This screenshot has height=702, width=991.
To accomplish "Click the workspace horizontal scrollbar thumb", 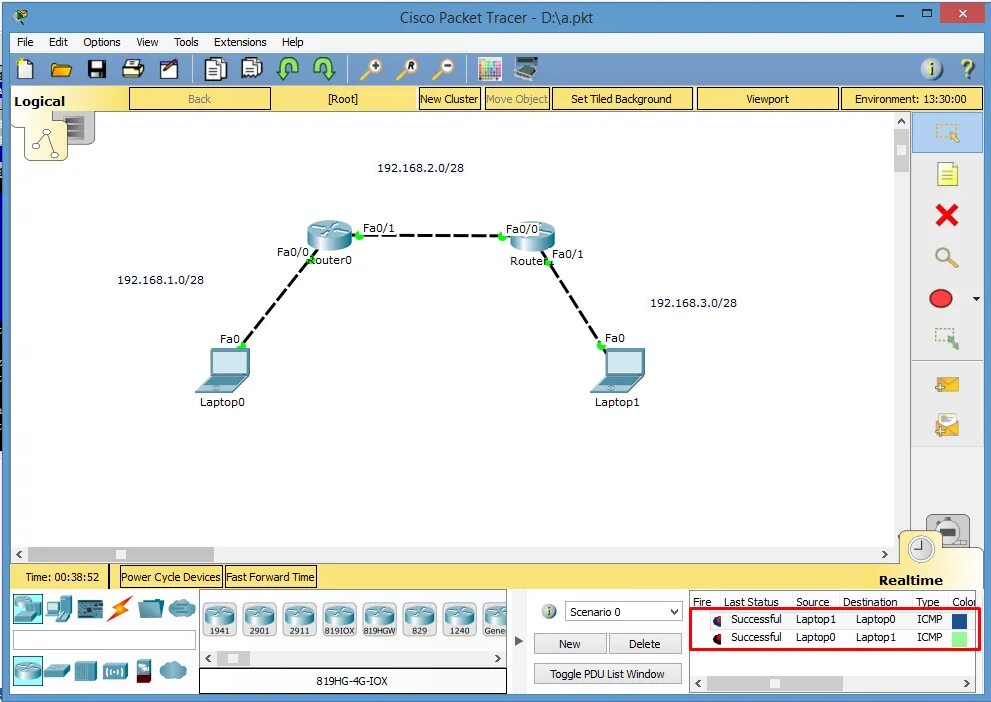I will [x=121, y=554].
